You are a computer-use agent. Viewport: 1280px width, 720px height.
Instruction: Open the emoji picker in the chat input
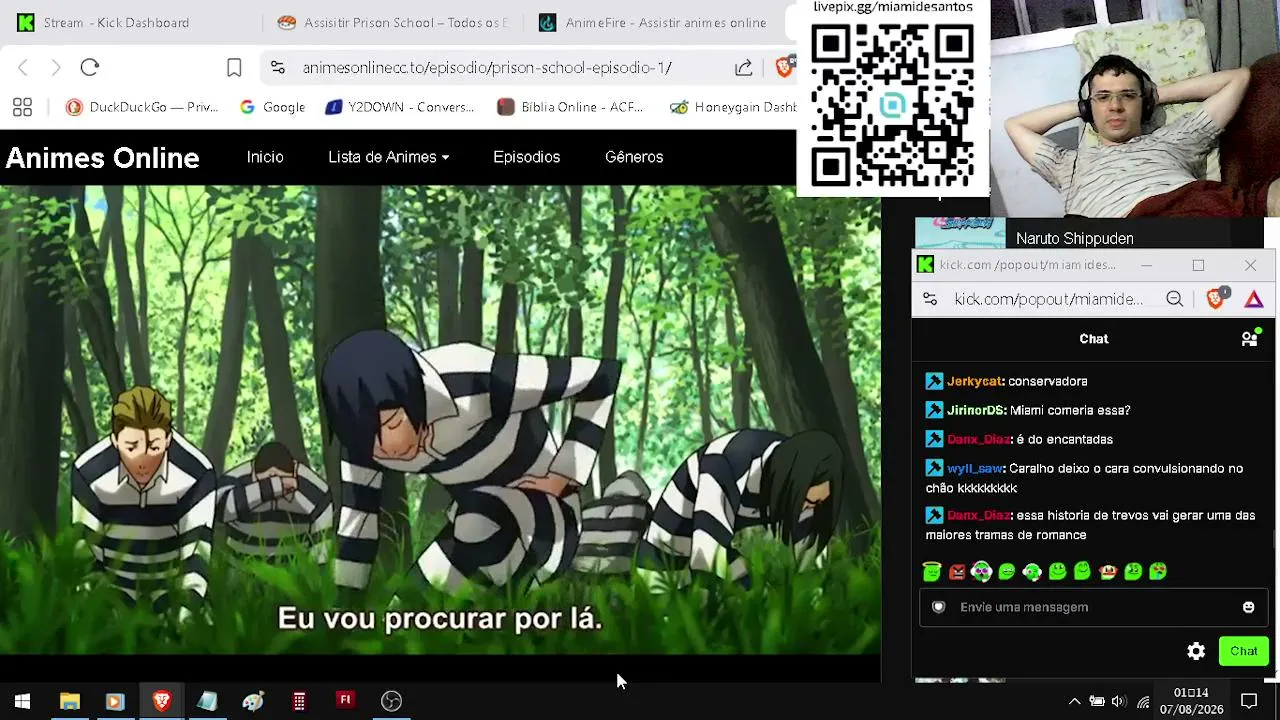(1248, 607)
